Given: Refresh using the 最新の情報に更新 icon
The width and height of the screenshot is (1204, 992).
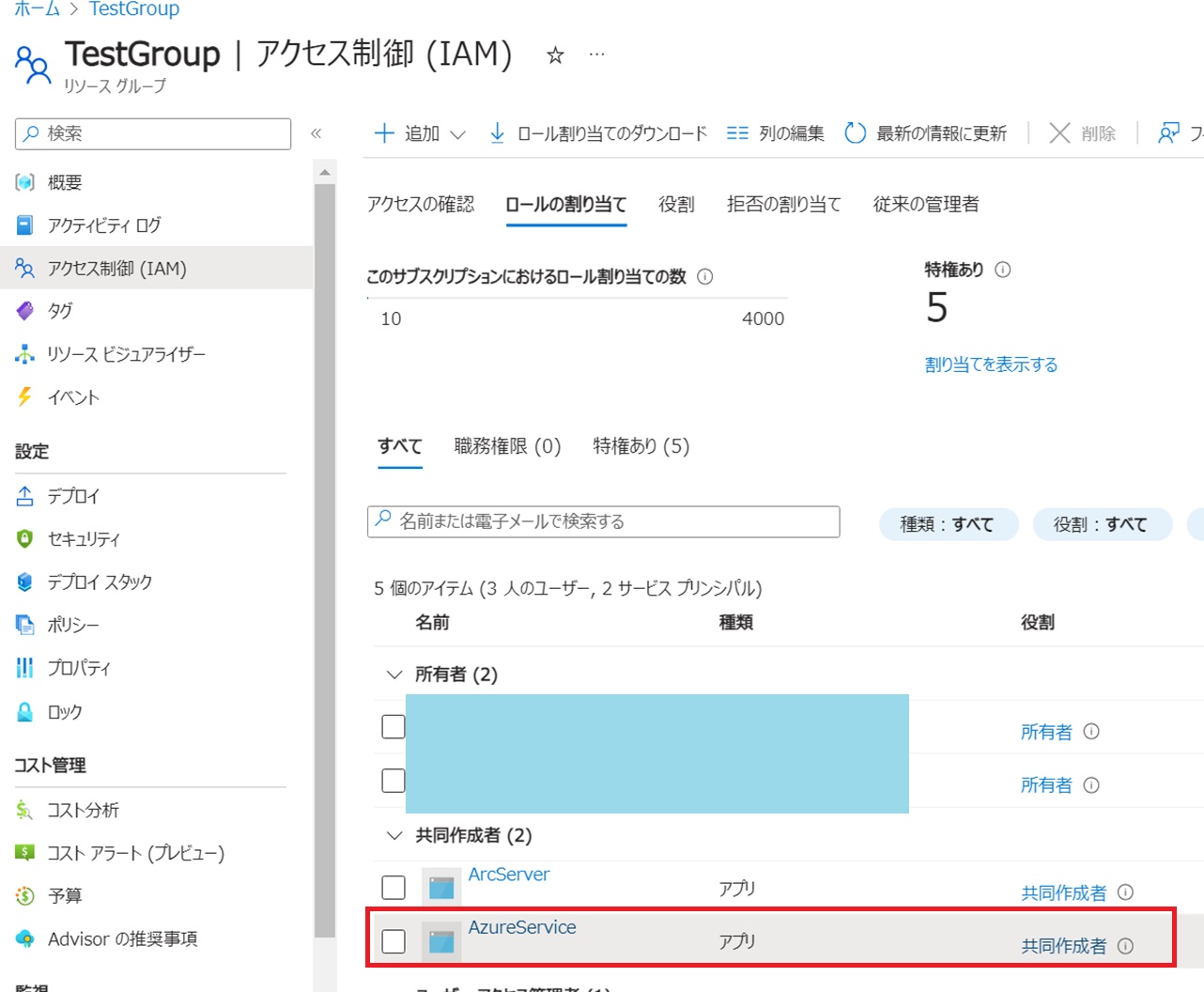Looking at the screenshot, I should tap(855, 132).
